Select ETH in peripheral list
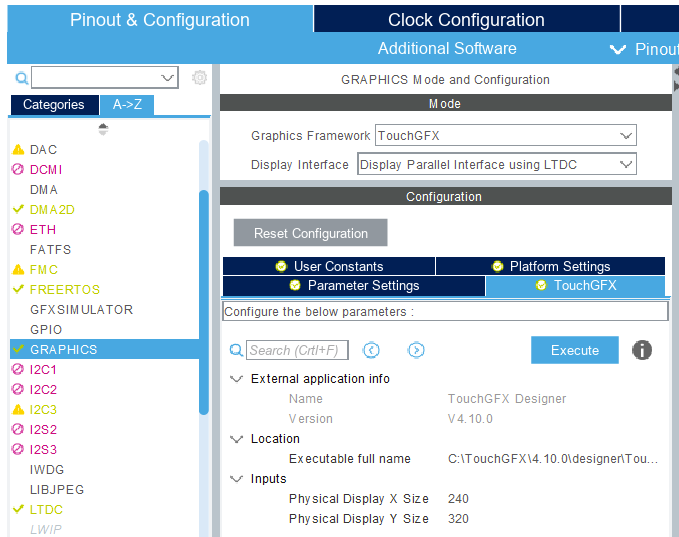679x537 pixels. [x=42, y=230]
